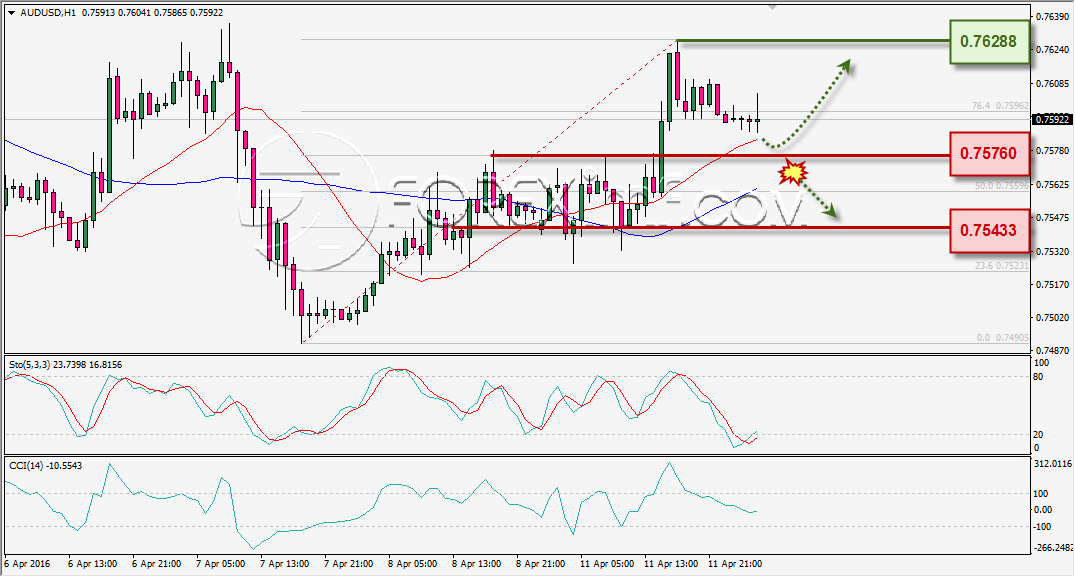Click the 0.75020 price axis value
Image resolution: width=1075 pixels, height=577 pixels.
tap(1052, 318)
